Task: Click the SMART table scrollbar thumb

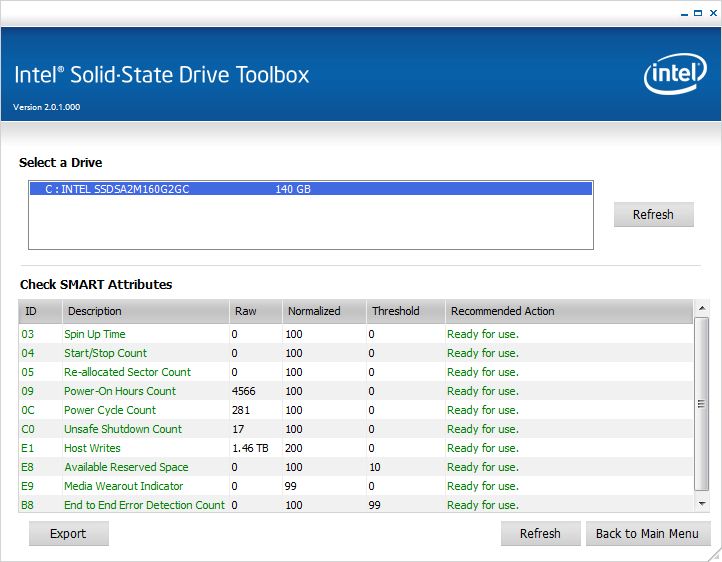Action: [701, 404]
